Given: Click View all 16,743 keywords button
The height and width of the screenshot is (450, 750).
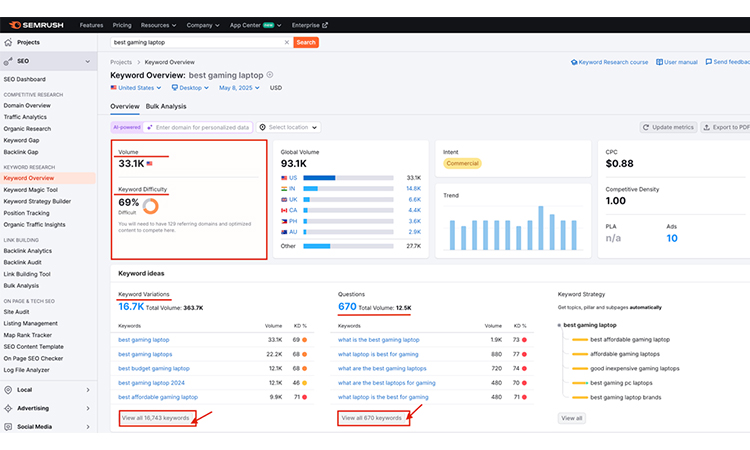Looking at the screenshot, I should point(157,418).
